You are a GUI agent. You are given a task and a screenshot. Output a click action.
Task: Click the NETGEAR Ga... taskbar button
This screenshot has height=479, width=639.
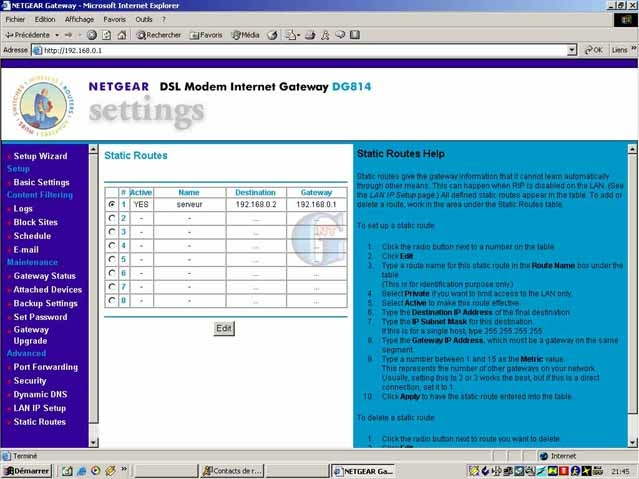363,471
